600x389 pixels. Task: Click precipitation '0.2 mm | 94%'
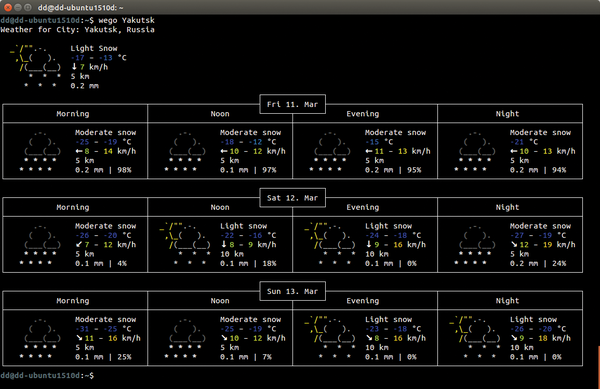538,170
